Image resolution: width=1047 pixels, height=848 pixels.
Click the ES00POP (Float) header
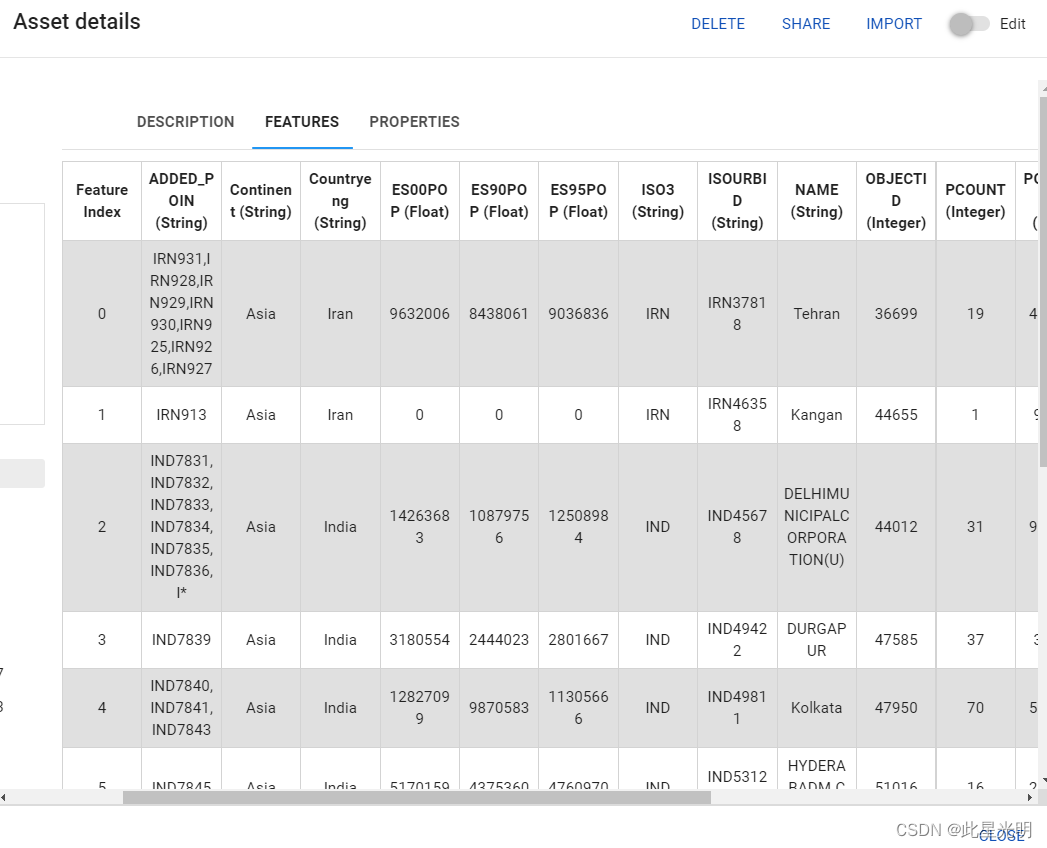pos(419,200)
